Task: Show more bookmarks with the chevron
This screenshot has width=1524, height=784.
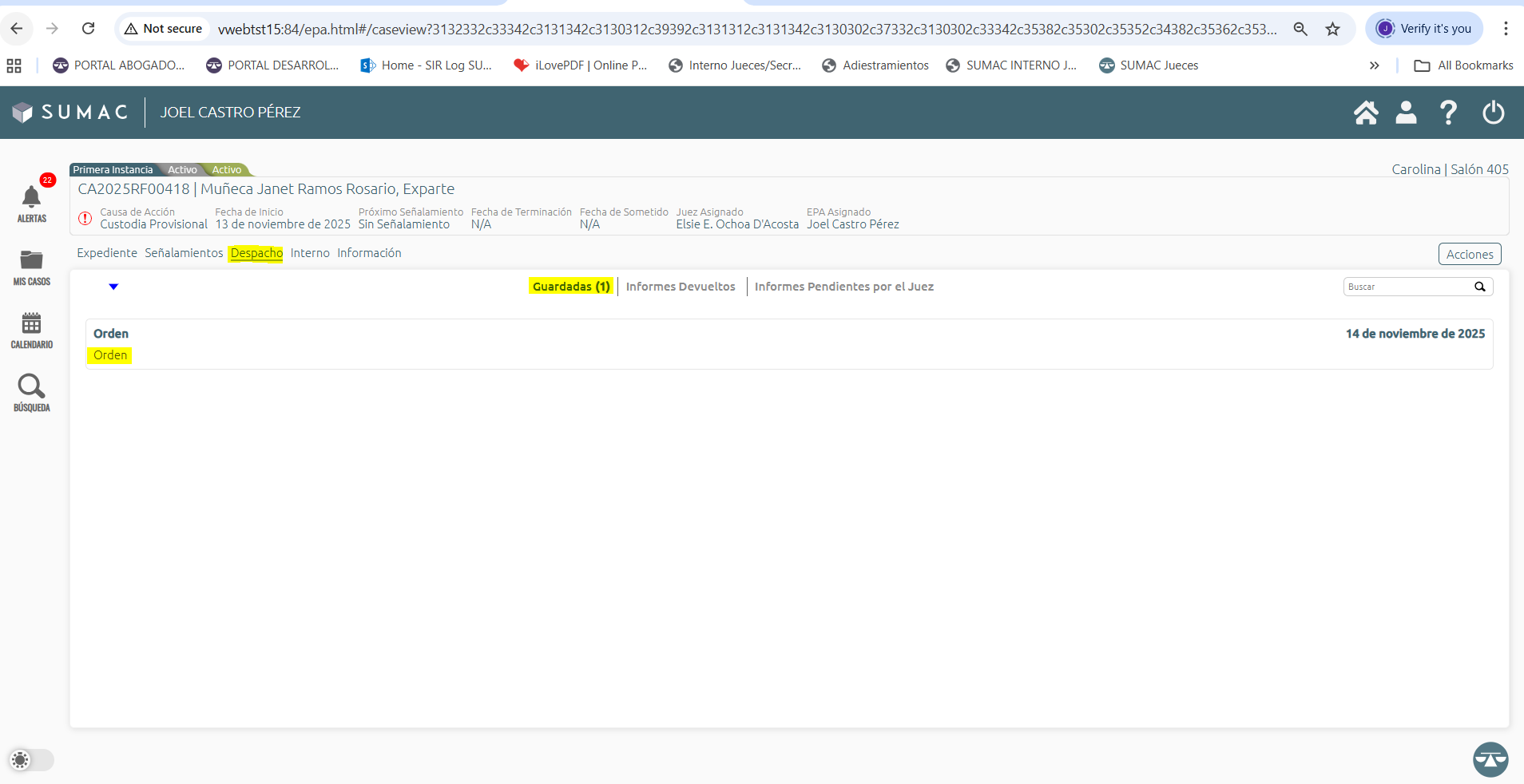Action: [x=1374, y=65]
